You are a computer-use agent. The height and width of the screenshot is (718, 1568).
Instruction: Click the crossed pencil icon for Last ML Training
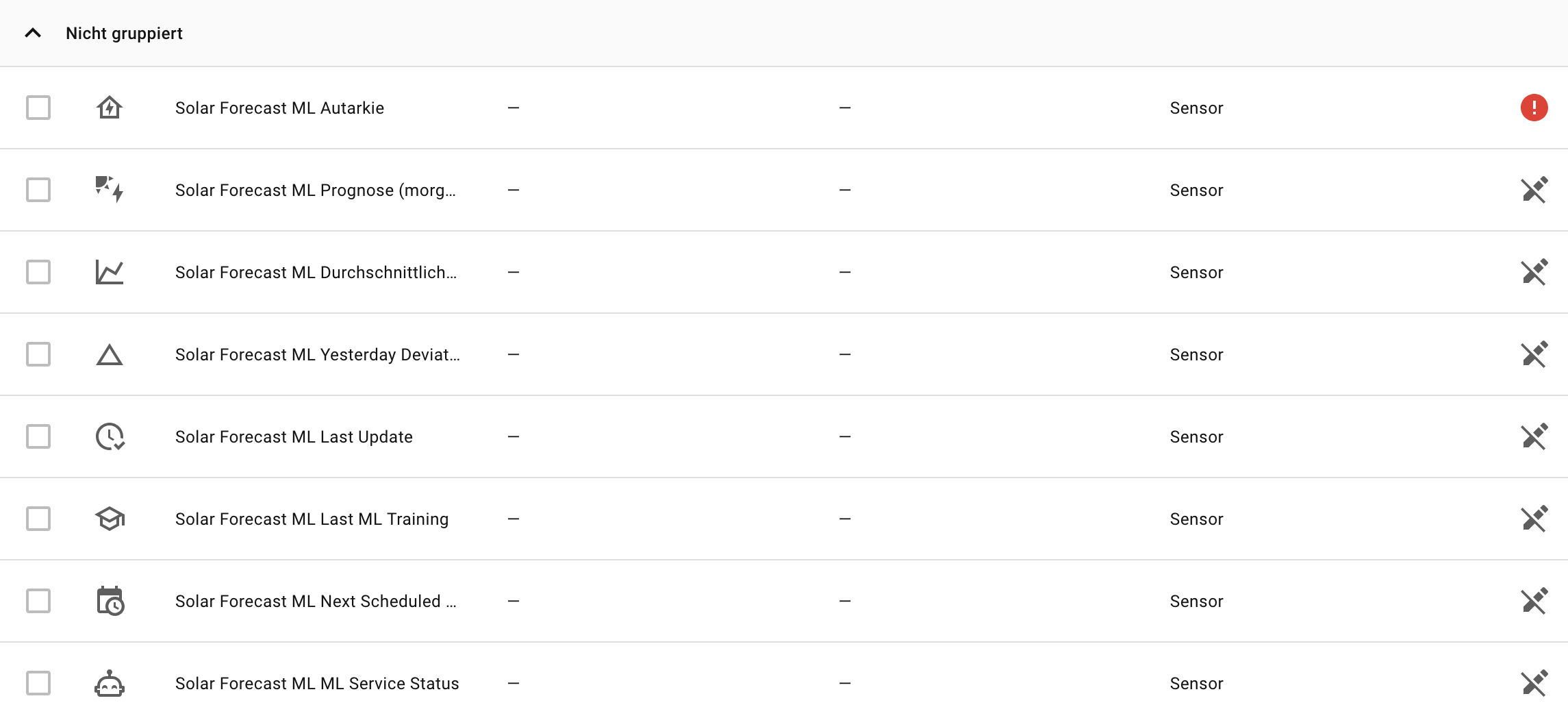(x=1534, y=519)
